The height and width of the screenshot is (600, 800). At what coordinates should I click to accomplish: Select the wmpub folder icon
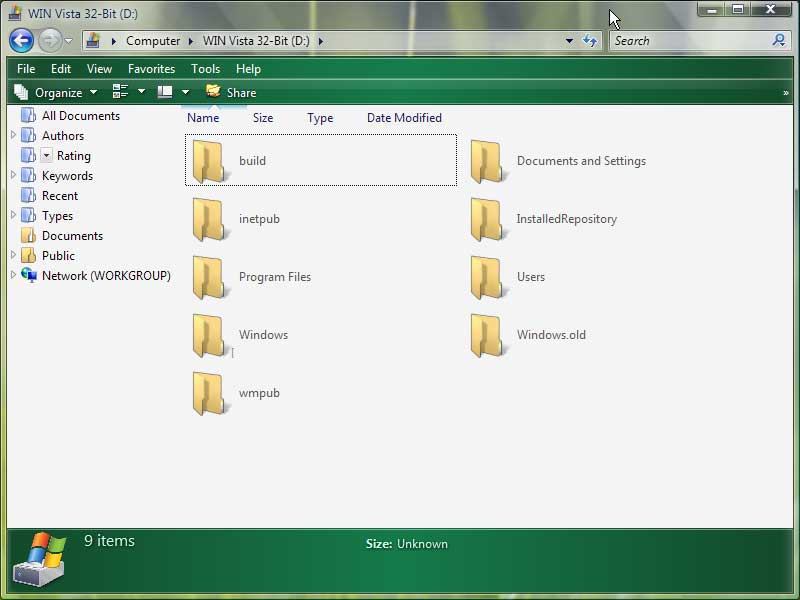click(209, 393)
